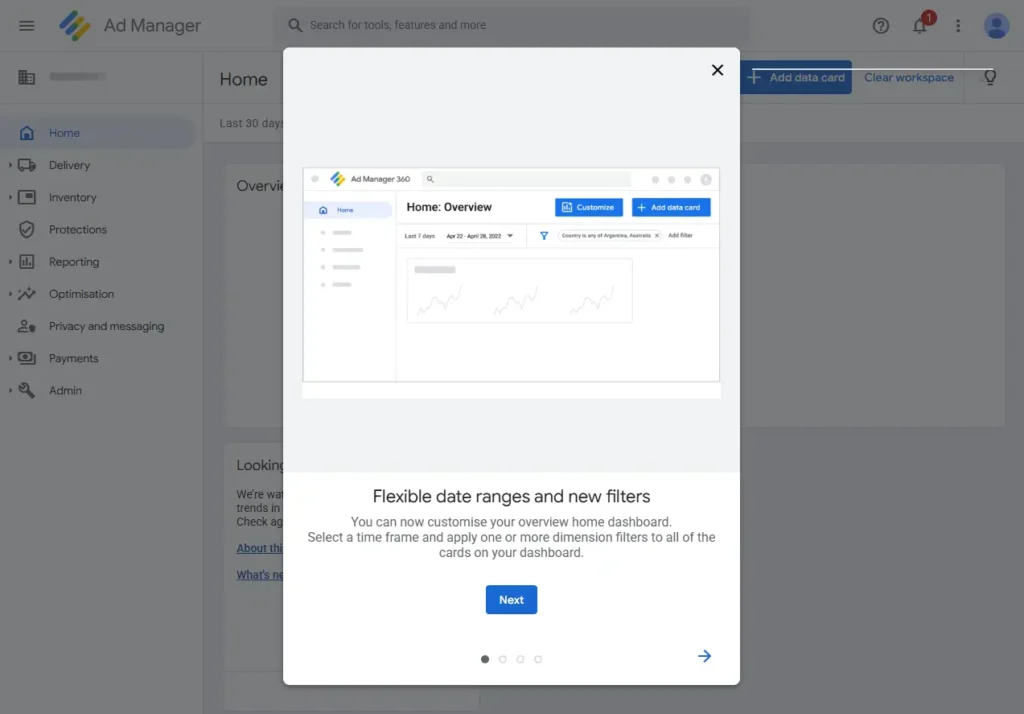The image size is (1024, 714).
Task: Click the Protections shield icon
Action: [27, 229]
